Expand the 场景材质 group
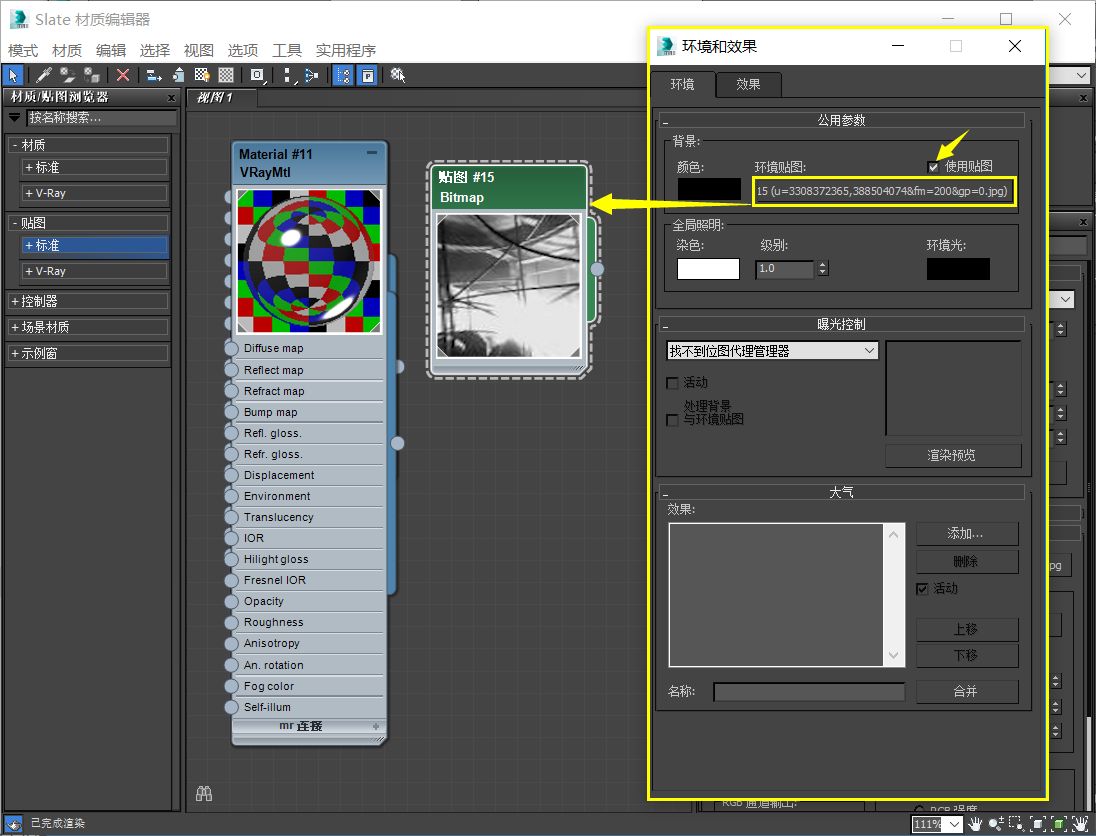The height and width of the screenshot is (836, 1096). click(87, 327)
